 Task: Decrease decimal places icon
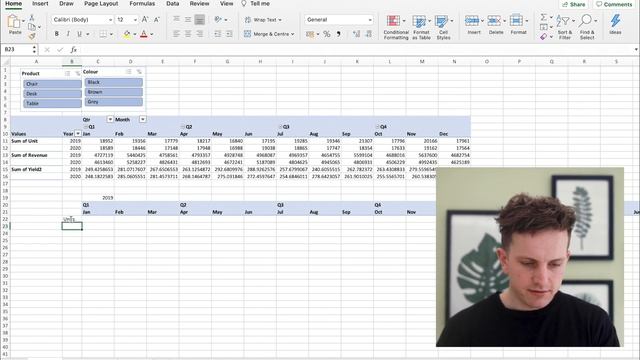point(369,34)
